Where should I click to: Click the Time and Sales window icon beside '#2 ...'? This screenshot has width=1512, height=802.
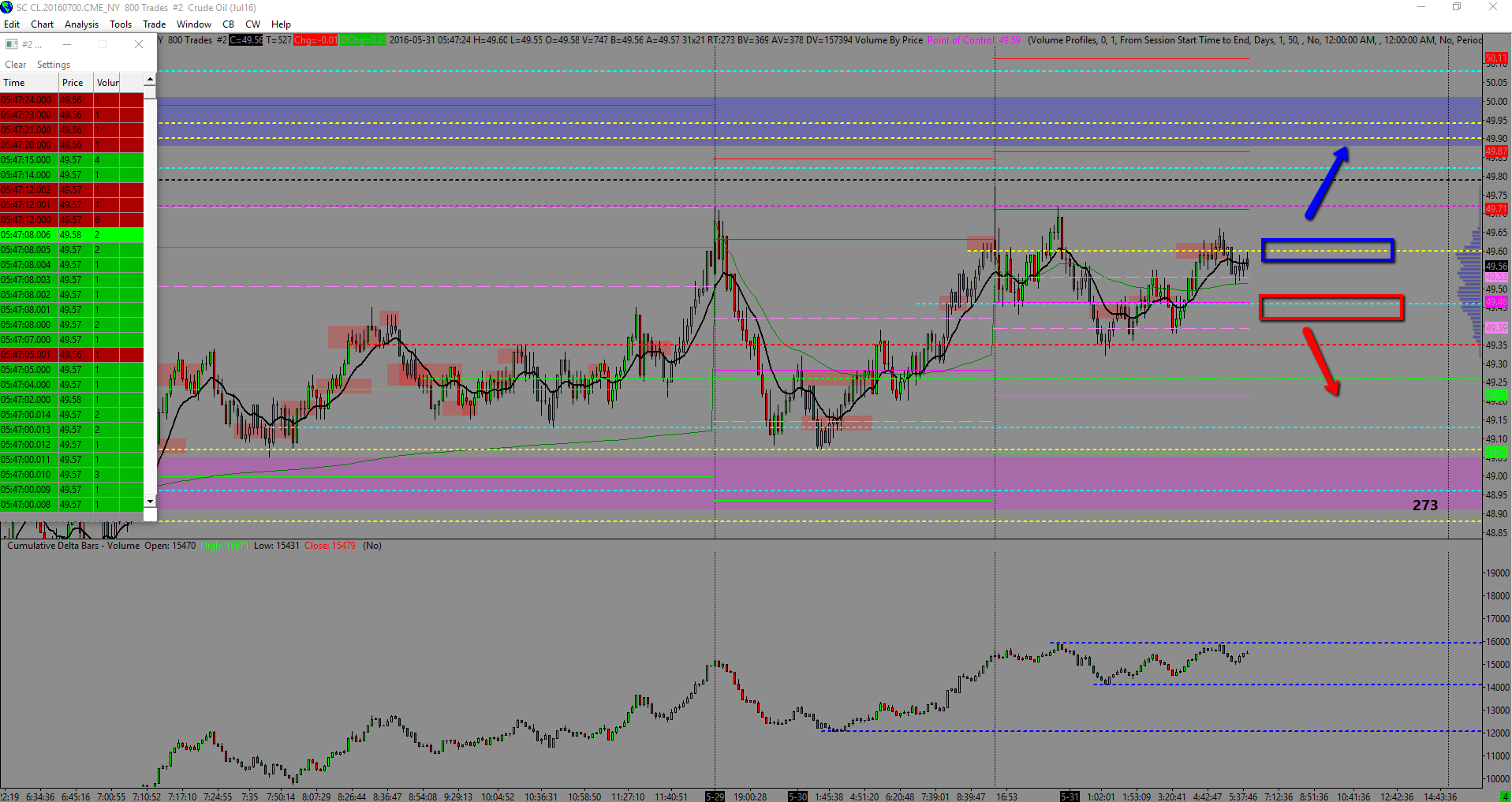(12, 44)
